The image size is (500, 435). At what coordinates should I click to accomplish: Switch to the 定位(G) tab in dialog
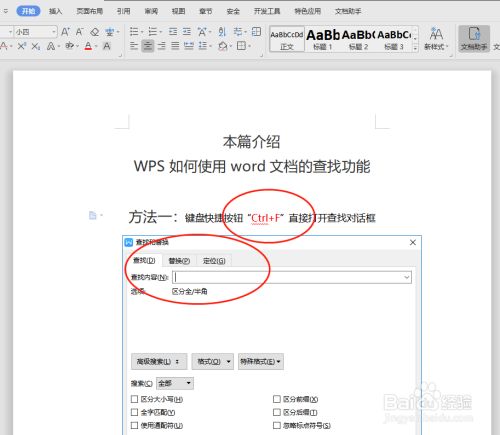214,261
